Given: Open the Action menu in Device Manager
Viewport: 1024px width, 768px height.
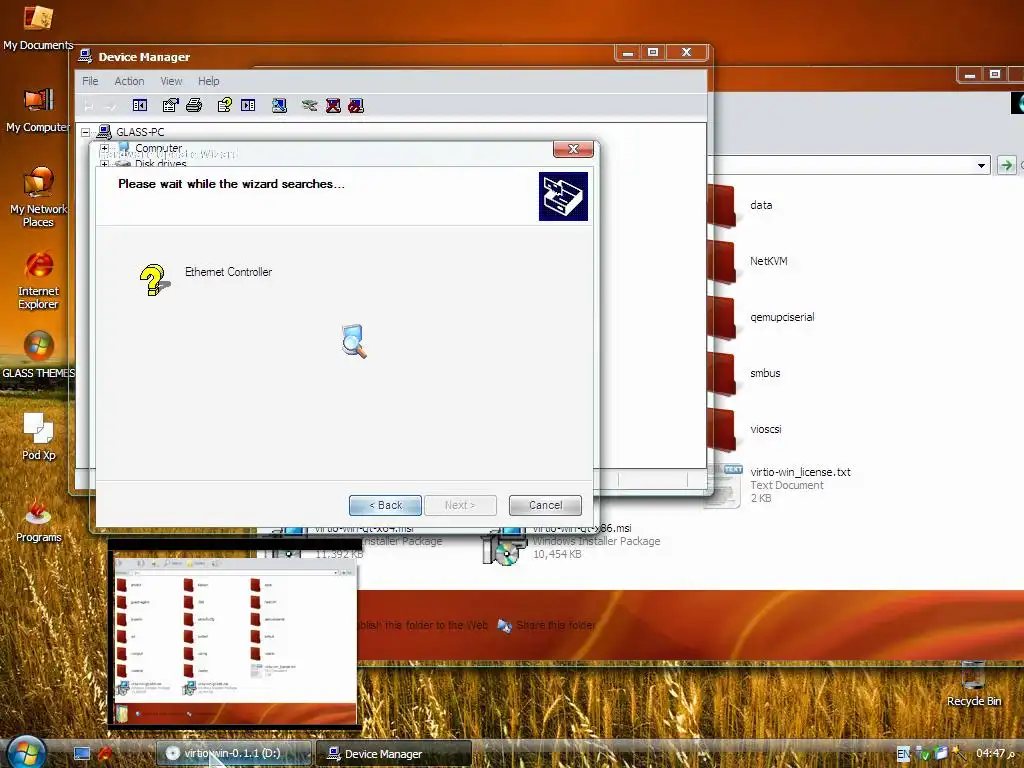Looking at the screenshot, I should click(x=129, y=81).
